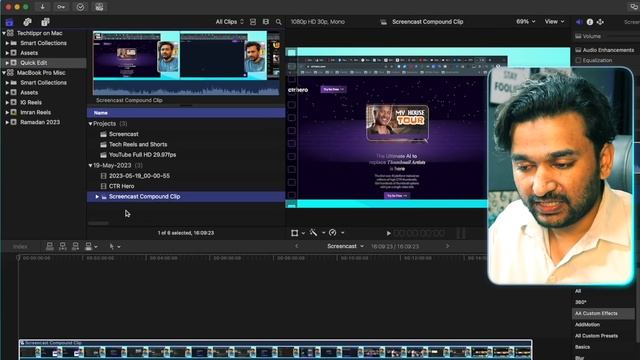Screen dimensions: 640x360
Task: Collapse the MacBook Pro Misc library
Action: pos(4,73)
